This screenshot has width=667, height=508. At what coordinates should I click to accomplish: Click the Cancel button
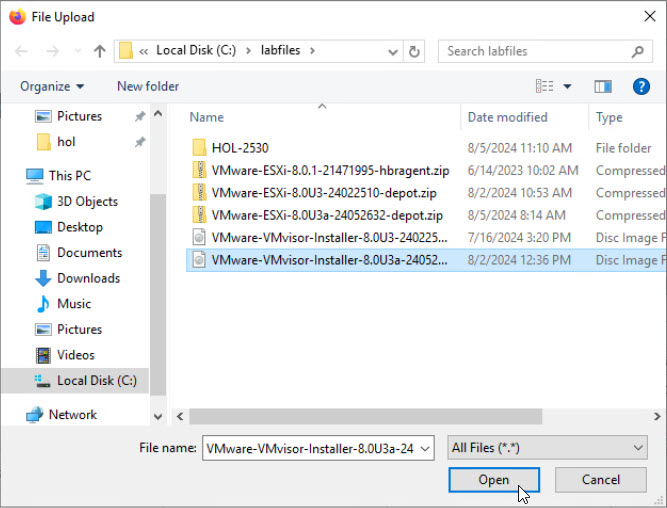(x=601, y=480)
